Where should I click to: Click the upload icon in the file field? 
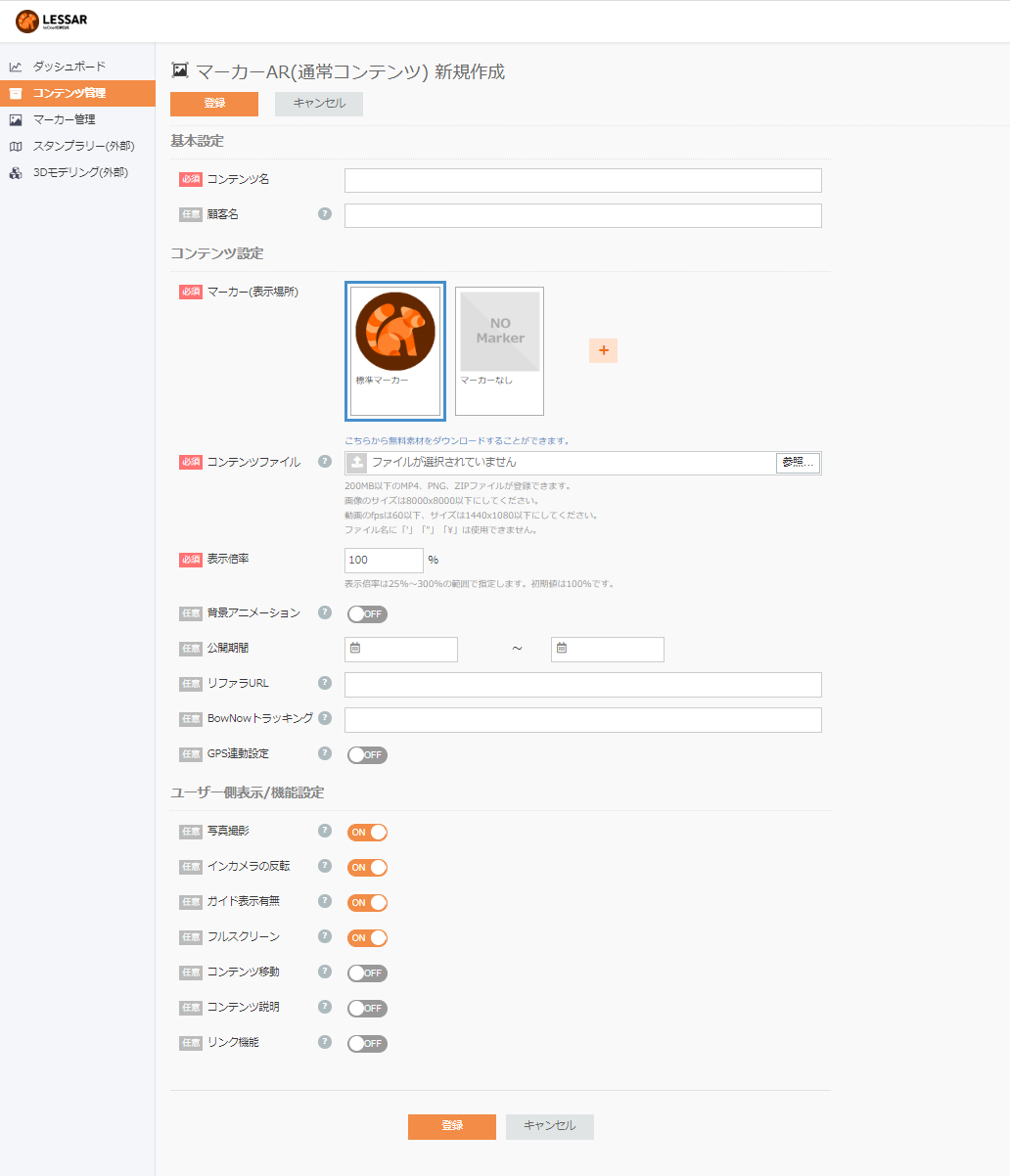pos(358,463)
